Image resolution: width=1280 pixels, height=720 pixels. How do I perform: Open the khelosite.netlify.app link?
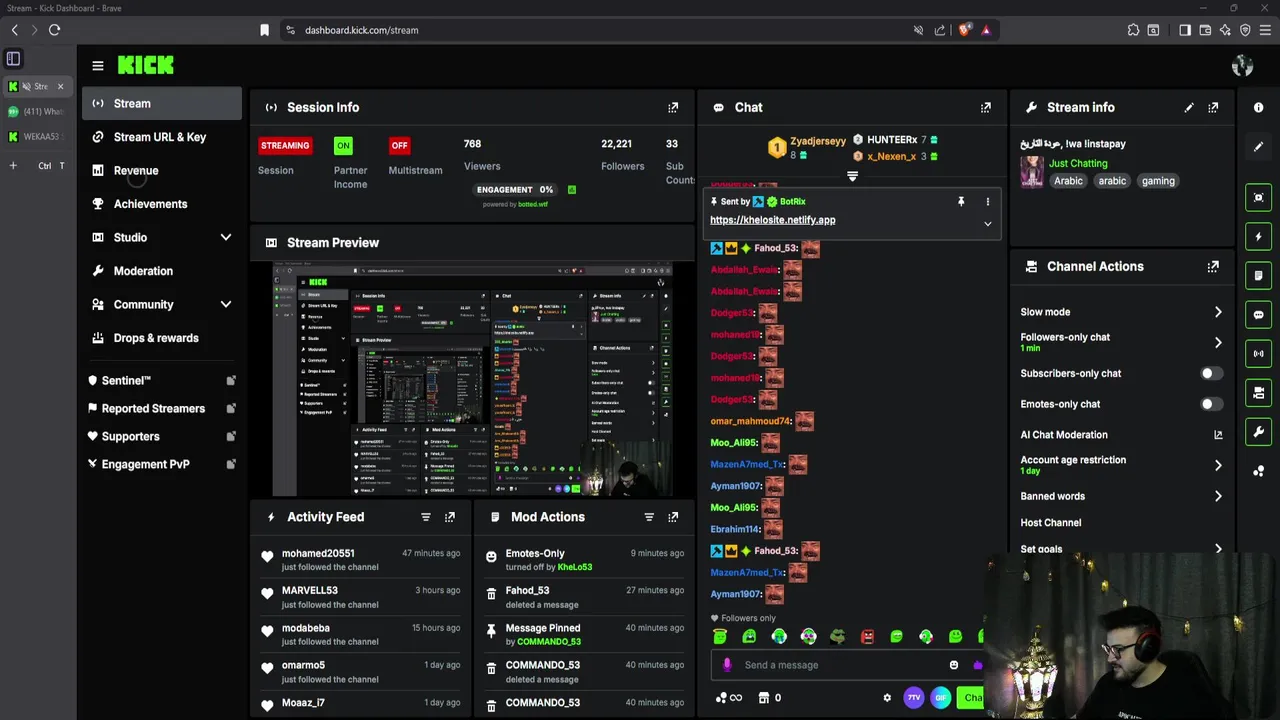(x=772, y=220)
